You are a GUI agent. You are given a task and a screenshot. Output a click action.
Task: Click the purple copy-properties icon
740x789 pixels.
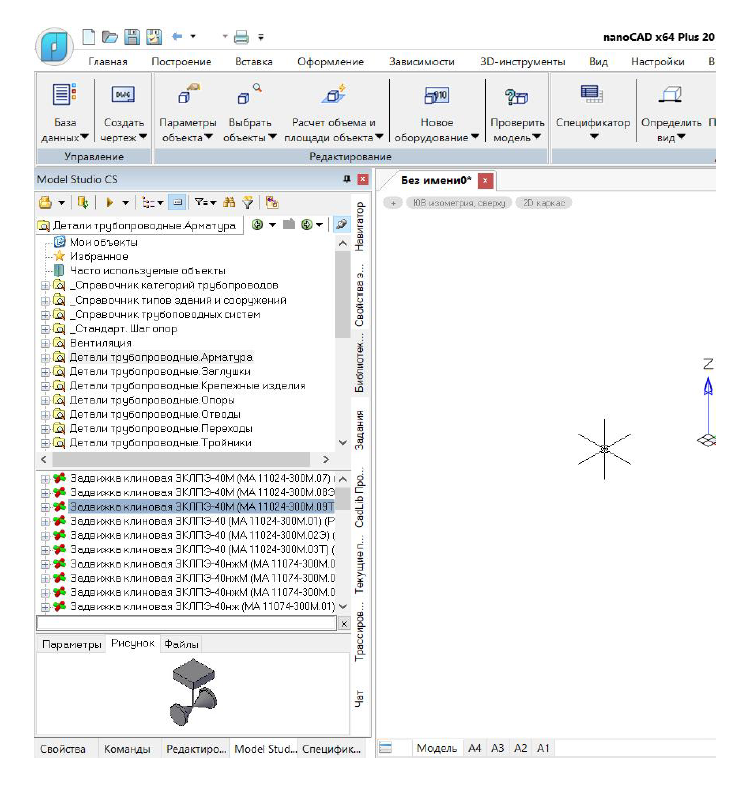coord(272,202)
